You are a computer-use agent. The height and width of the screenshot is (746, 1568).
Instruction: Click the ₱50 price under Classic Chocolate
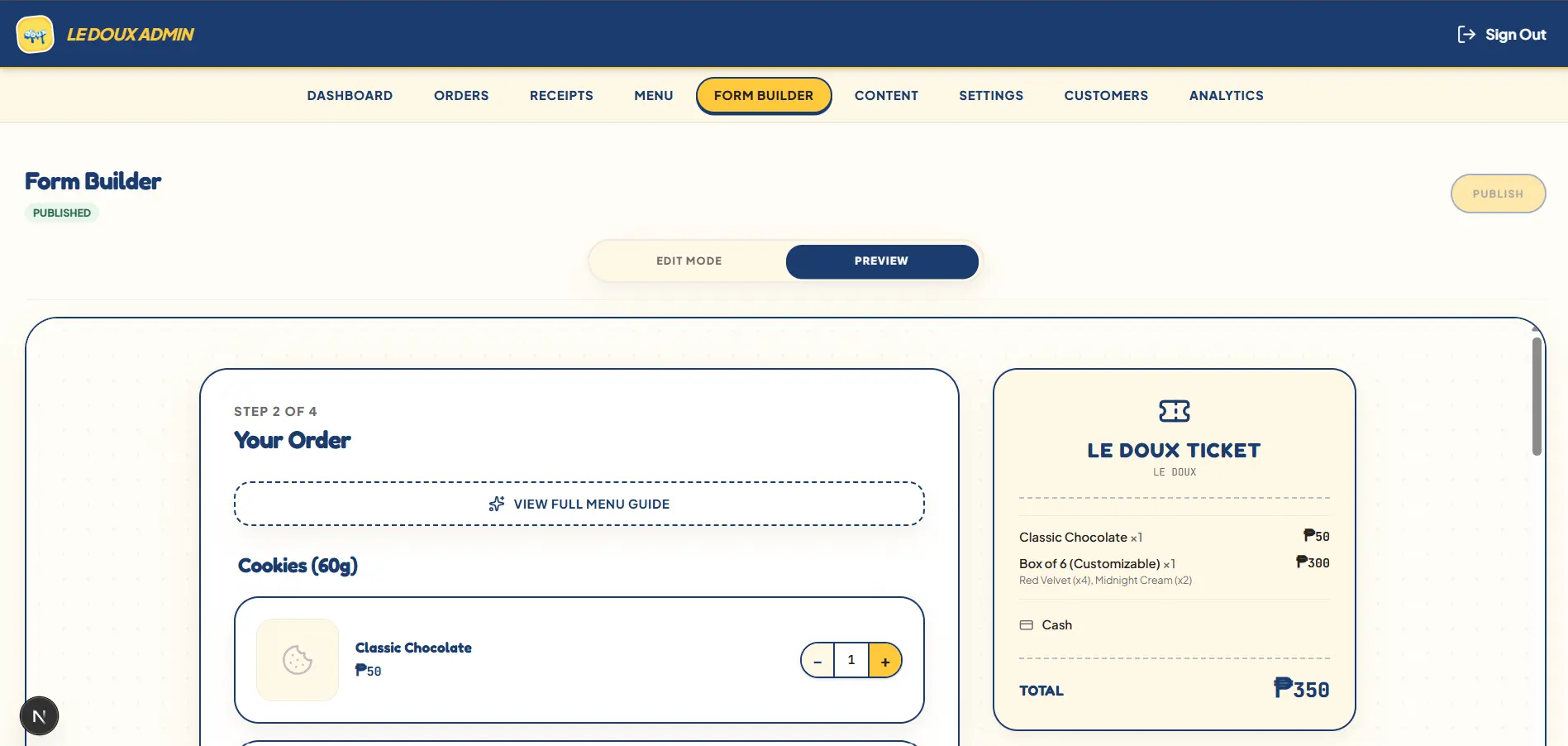pos(369,671)
